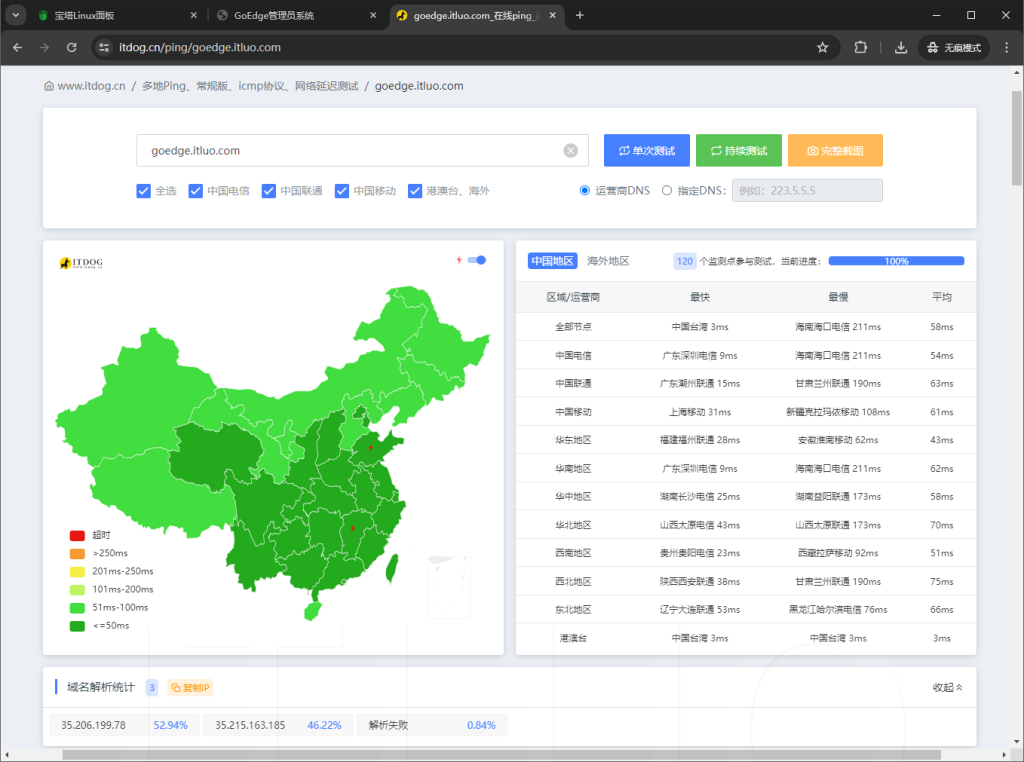
Task: Start a test with the 单次测试 button
Action: tap(644, 149)
